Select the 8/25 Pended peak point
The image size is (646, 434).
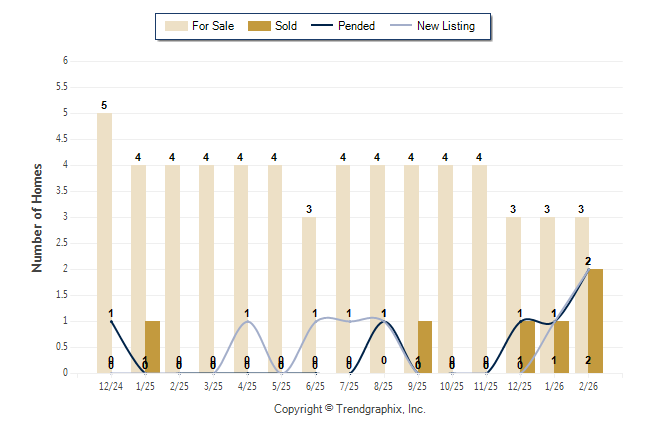pos(384,321)
